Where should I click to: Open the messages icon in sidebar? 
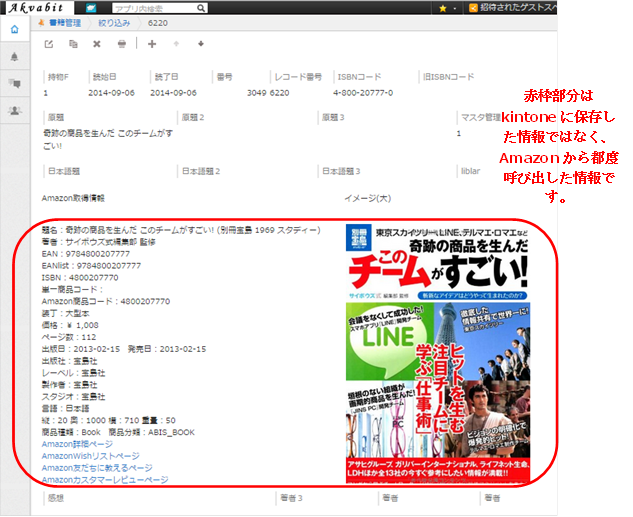click(x=15, y=84)
